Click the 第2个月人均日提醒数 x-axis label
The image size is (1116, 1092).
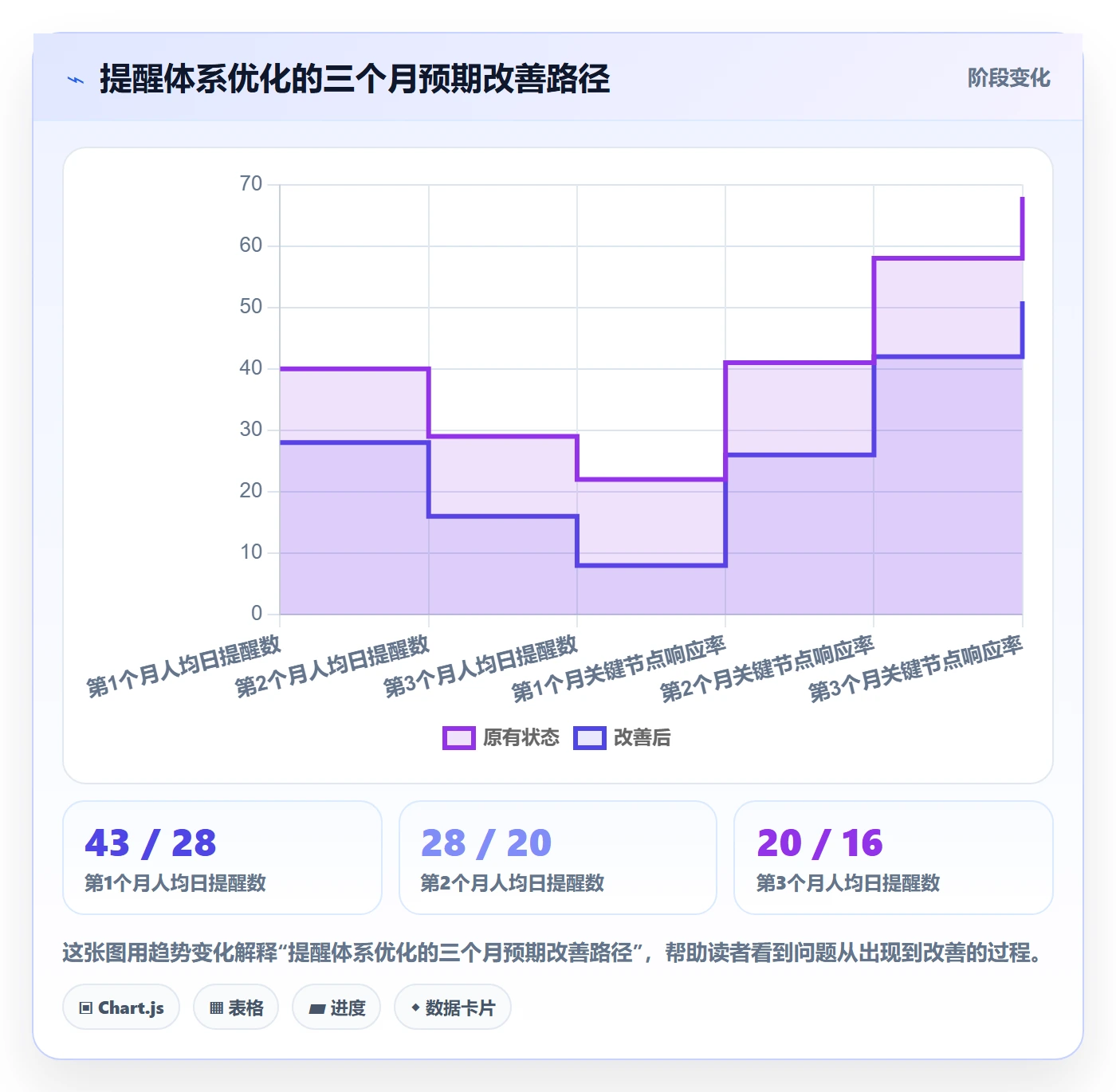332,666
